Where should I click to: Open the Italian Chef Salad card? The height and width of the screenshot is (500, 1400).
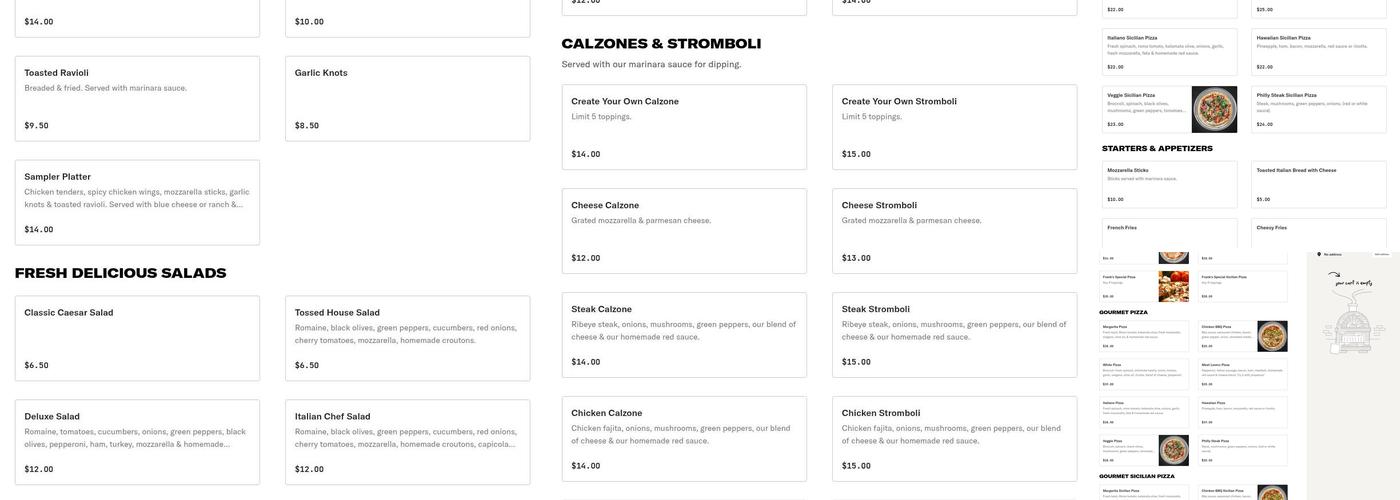[x=407, y=442]
